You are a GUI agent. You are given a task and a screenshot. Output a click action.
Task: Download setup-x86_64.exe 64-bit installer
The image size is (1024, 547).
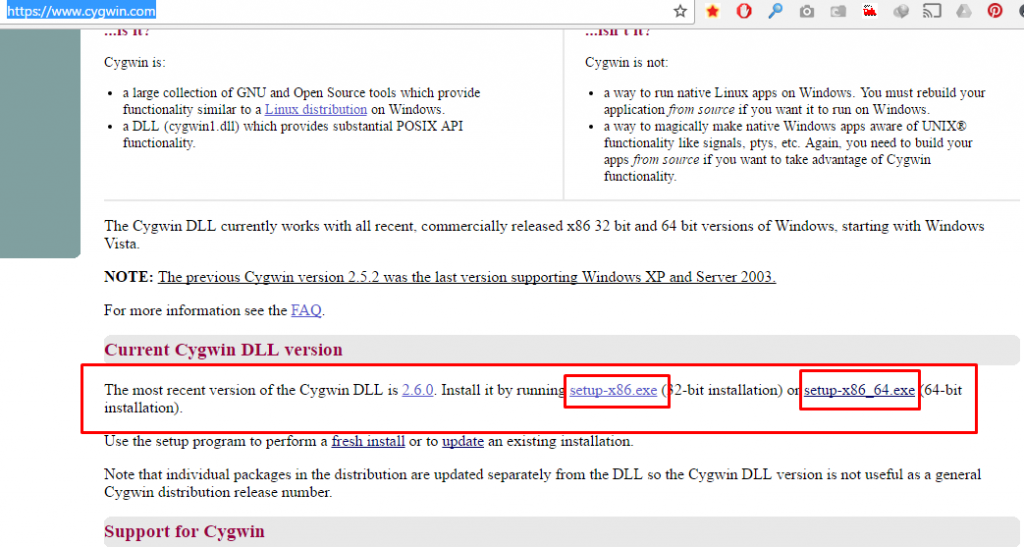click(859, 390)
